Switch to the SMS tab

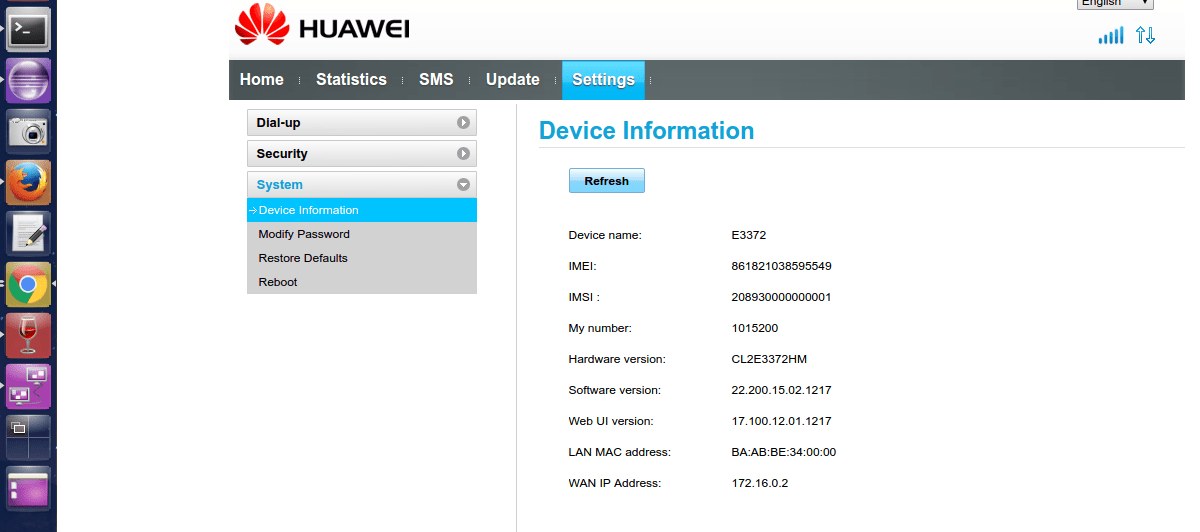tap(436, 80)
